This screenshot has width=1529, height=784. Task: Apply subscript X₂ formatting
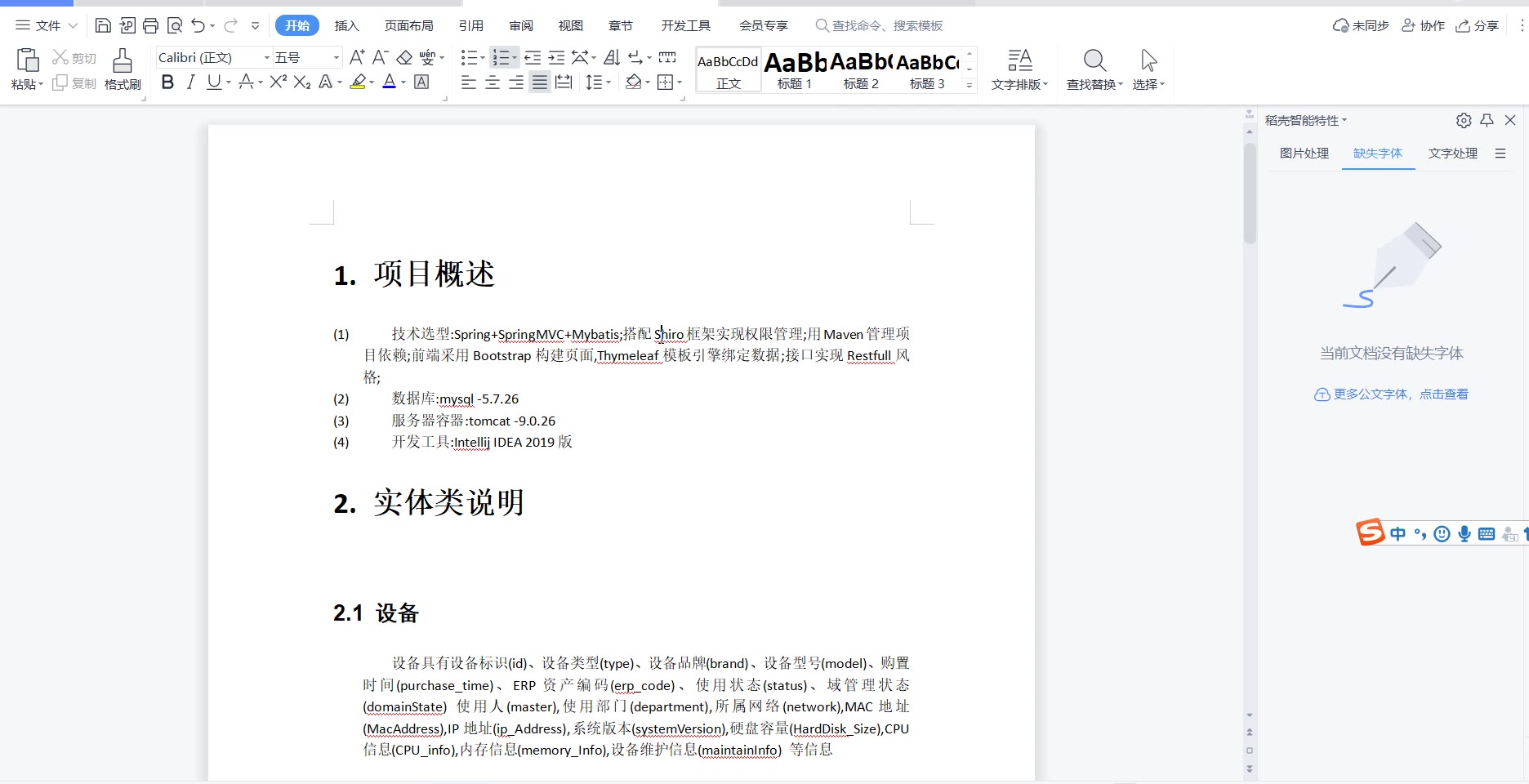[x=302, y=82]
